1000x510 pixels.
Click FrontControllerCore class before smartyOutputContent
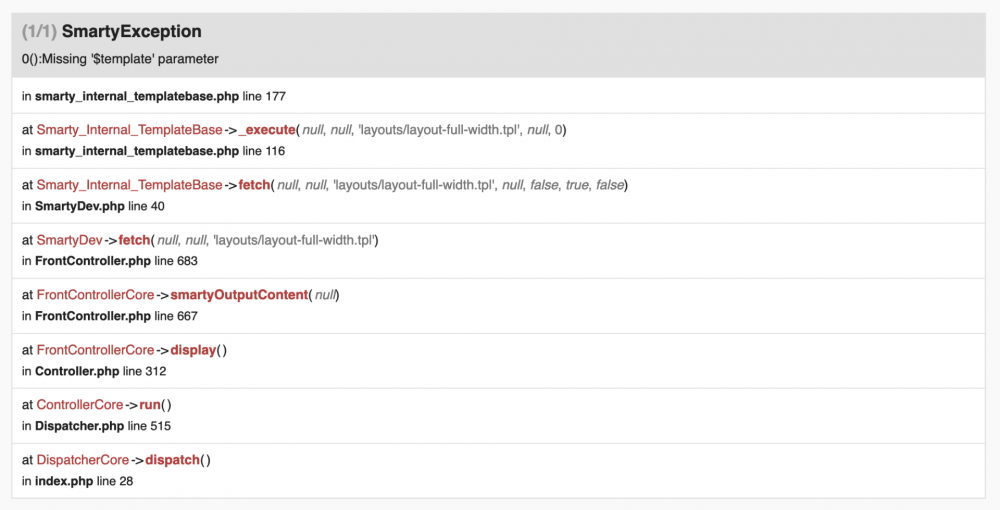coord(96,295)
